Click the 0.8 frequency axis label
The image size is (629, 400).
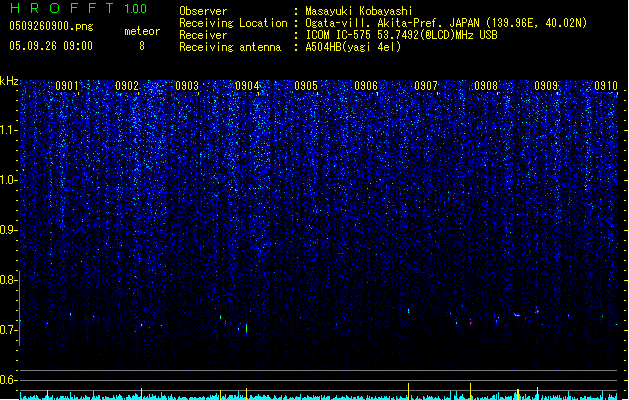[x=8, y=280]
